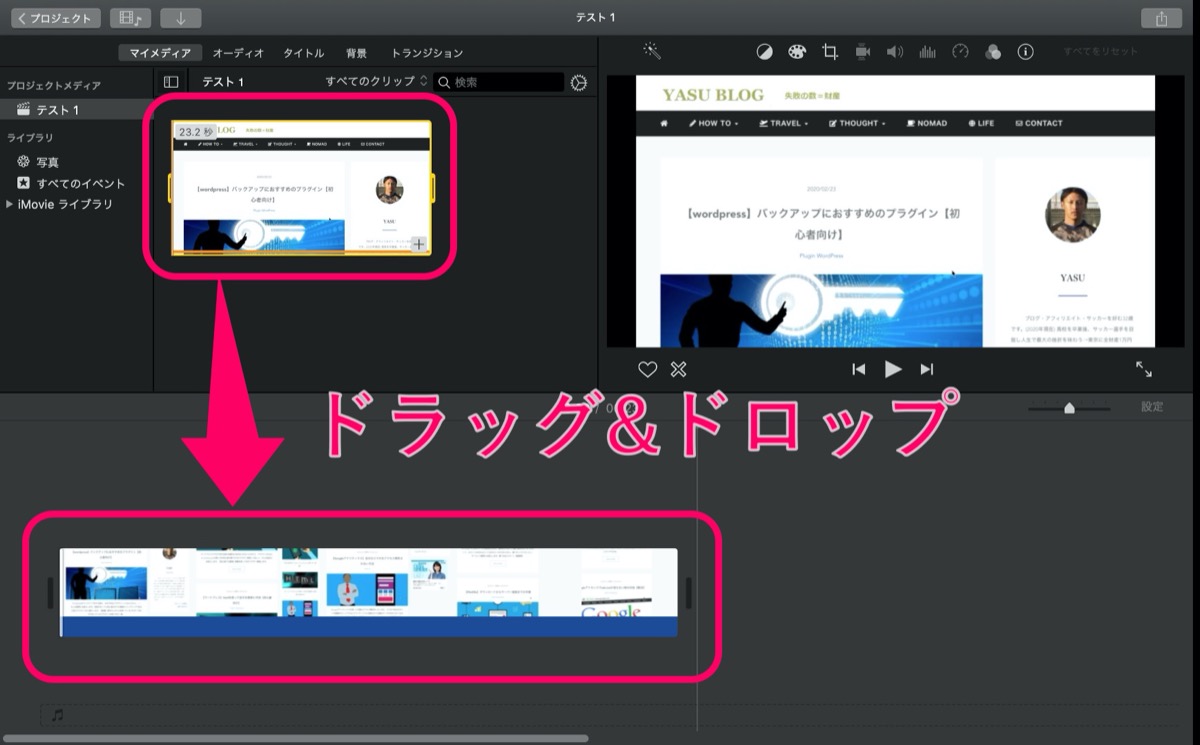Toggle the sidebar show/hide icon
The height and width of the screenshot is (745, 1200).
point(171,82)
